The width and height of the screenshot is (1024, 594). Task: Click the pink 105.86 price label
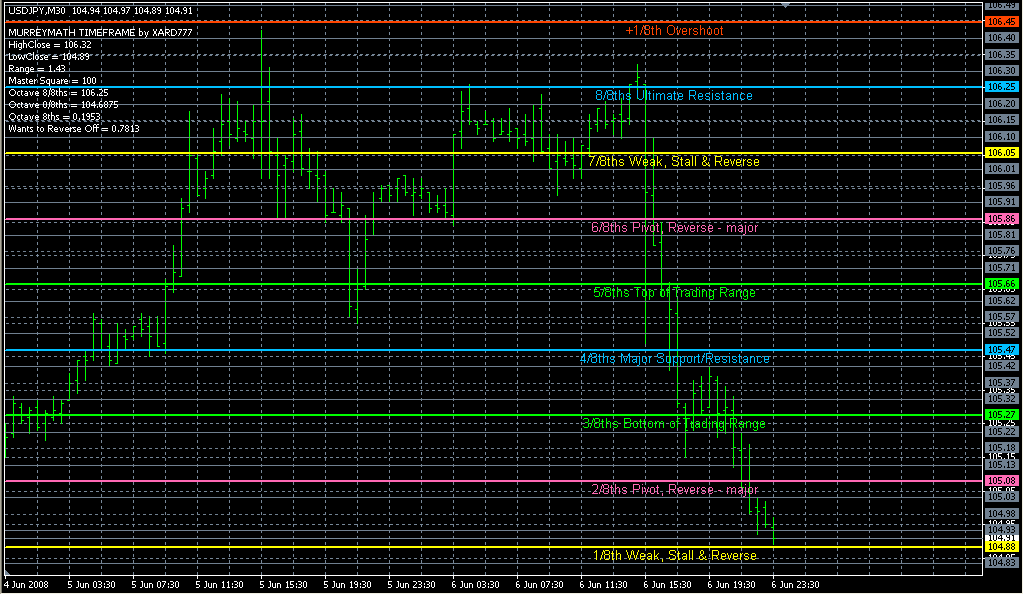point(1001,219)
